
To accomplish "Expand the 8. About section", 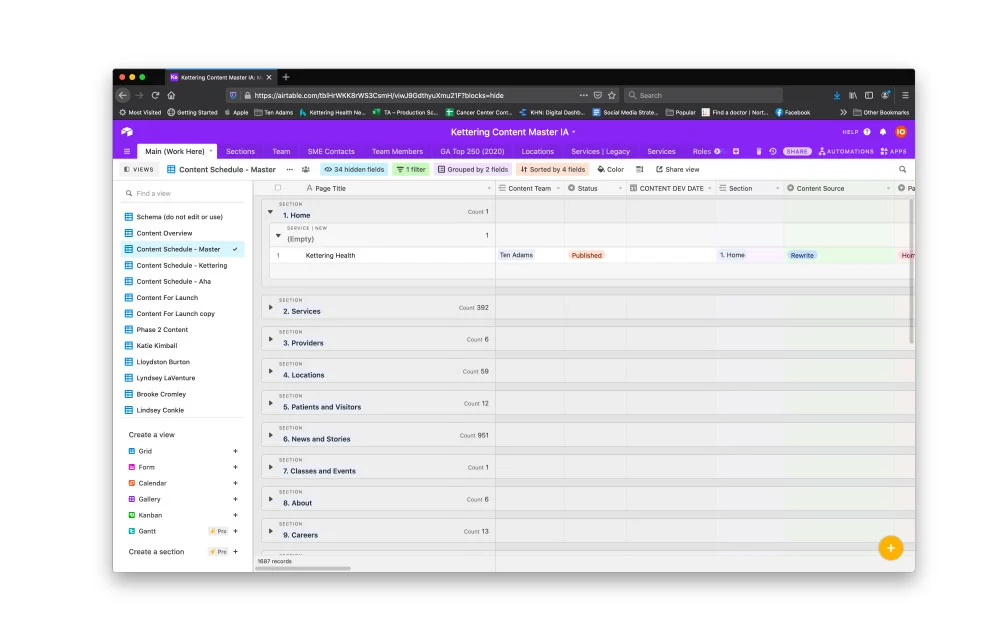I will [270, 499].
